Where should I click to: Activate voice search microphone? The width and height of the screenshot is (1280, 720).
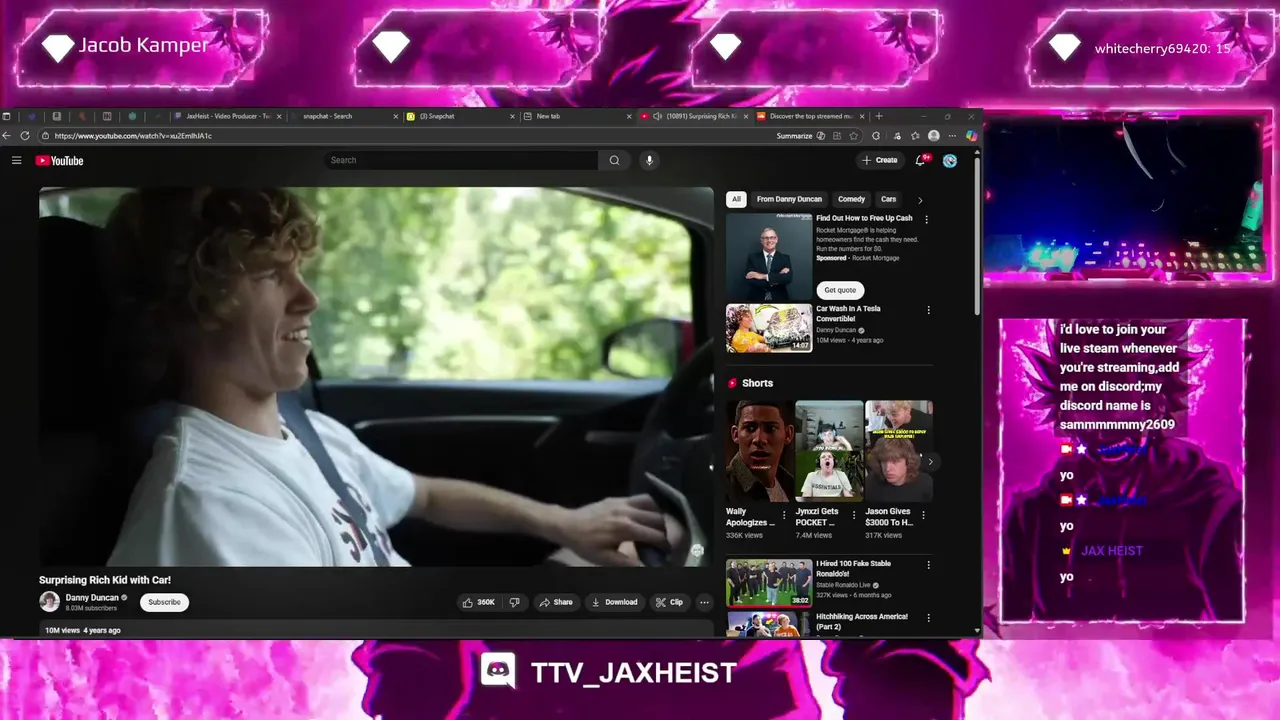(649, 160)
